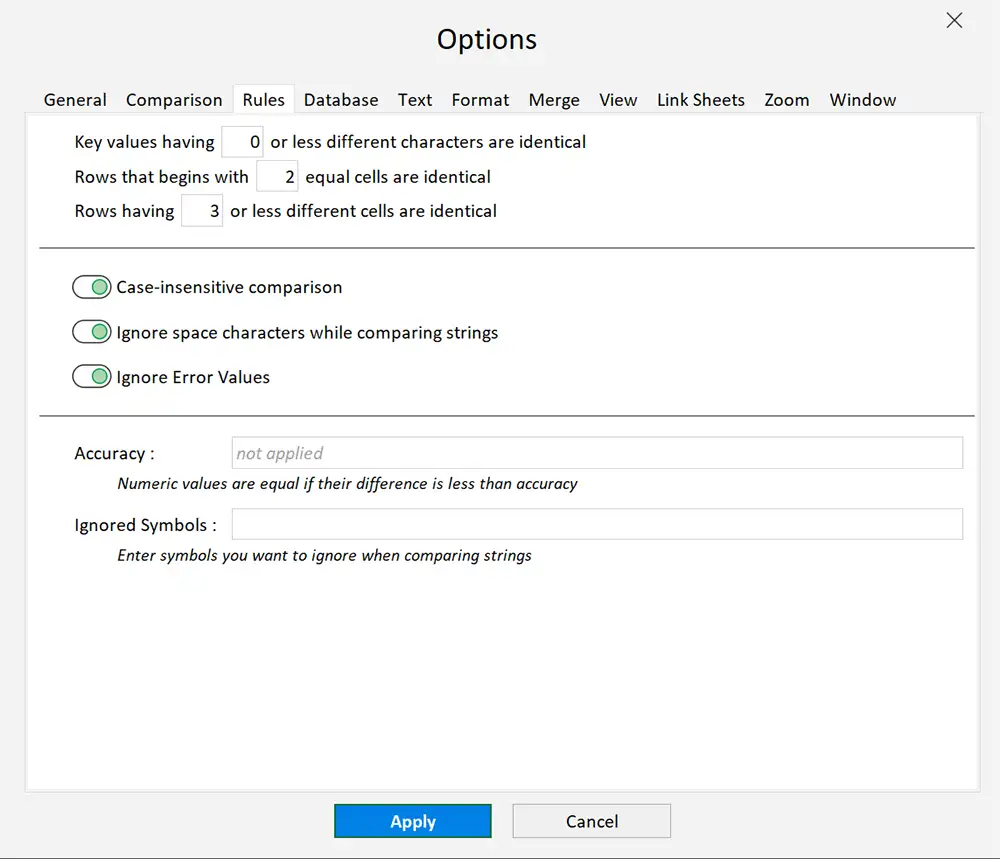Disable case-insensitive comparison
Screen dimensions: 1000x859
pyautogui.click(x=92, y=287)
